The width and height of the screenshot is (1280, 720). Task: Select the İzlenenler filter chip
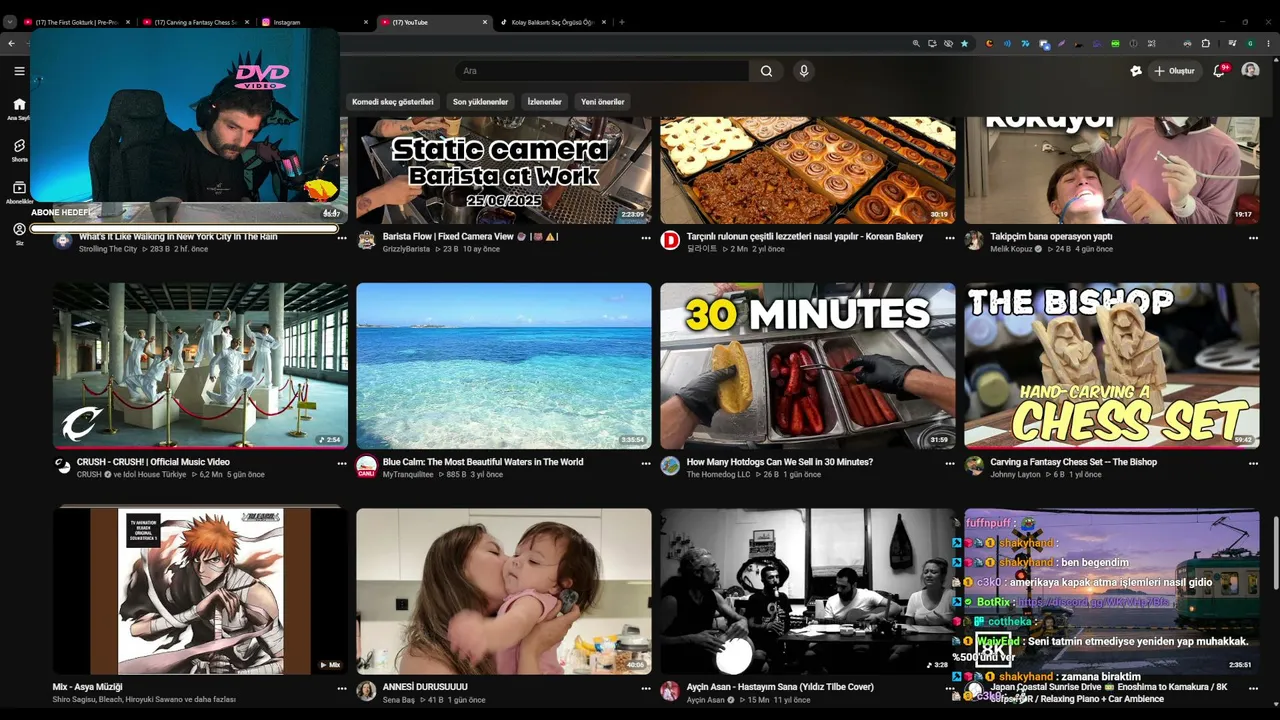click(545, 102)
